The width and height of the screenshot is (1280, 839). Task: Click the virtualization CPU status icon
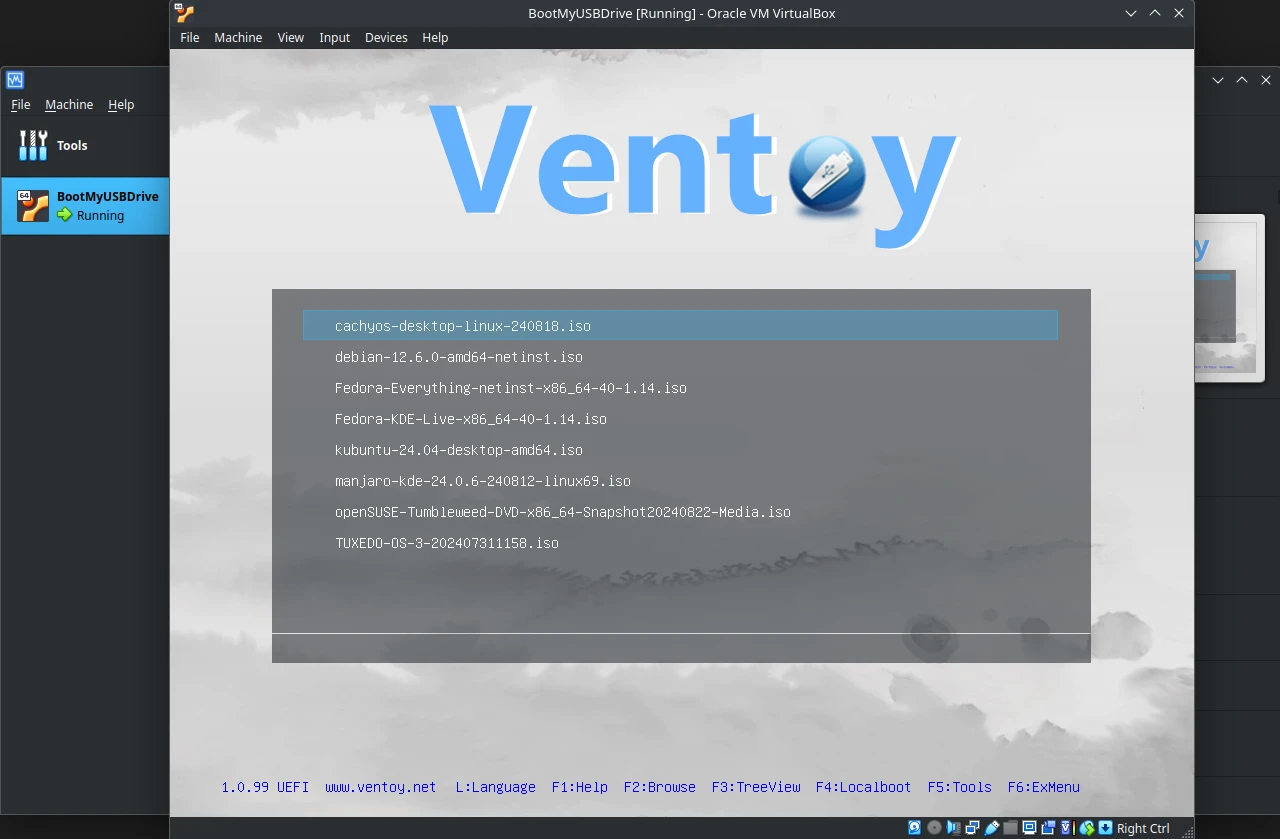pyautogui.click(x=1068, y=828)
